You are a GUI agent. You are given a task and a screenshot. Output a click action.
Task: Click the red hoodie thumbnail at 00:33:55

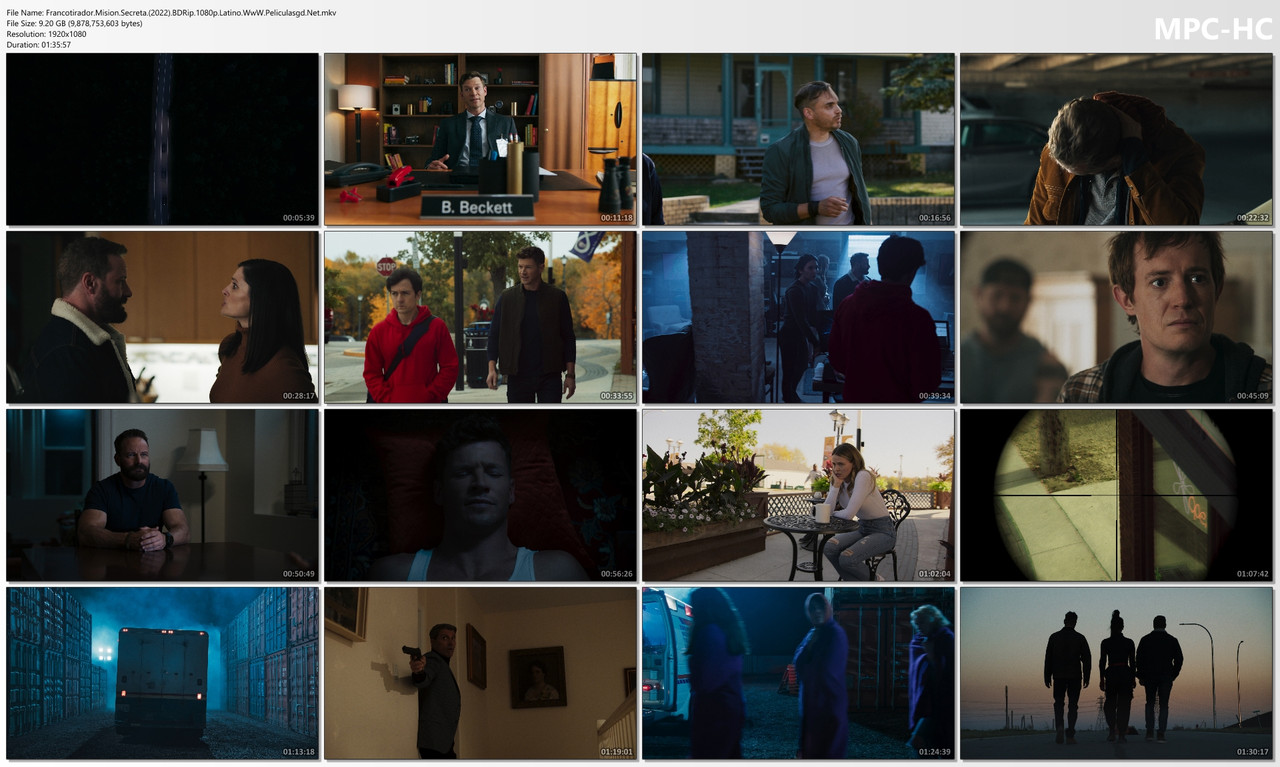pyautogui.click(x=480, y=317)
